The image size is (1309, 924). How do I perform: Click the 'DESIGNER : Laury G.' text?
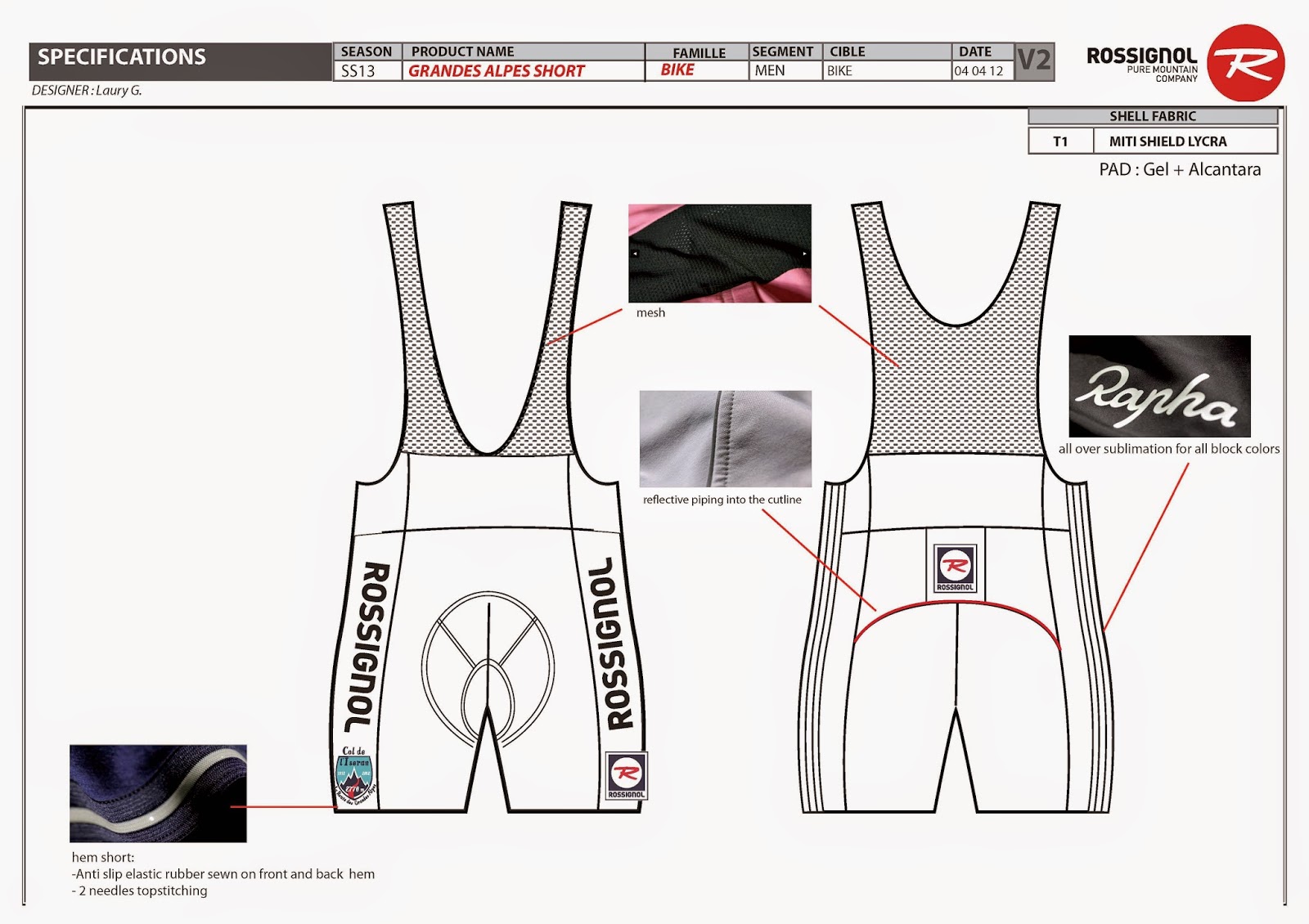(87, 91)
